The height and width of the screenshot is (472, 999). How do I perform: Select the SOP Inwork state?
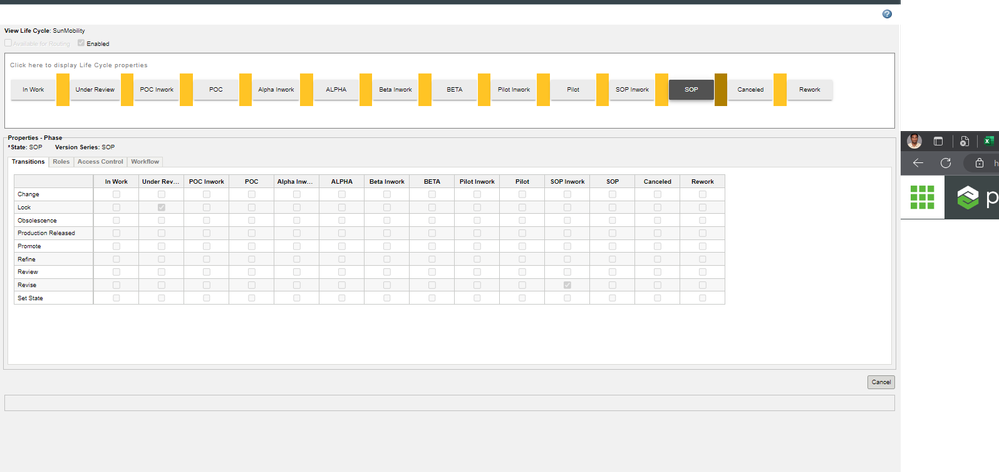click(x=632, y=90)
